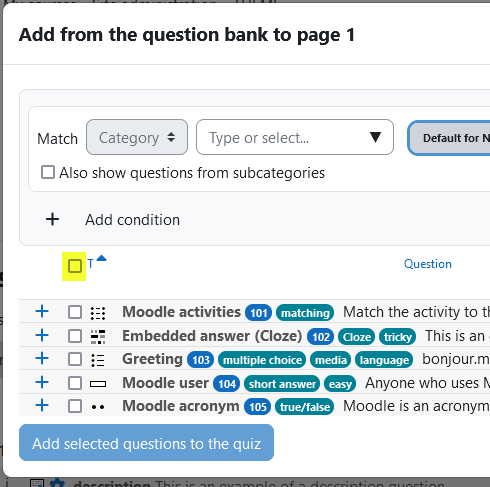Click the multiple choice tag on Greeting
Image resolution: width=490 pixels, height=487 pixels.
[262, 360]
